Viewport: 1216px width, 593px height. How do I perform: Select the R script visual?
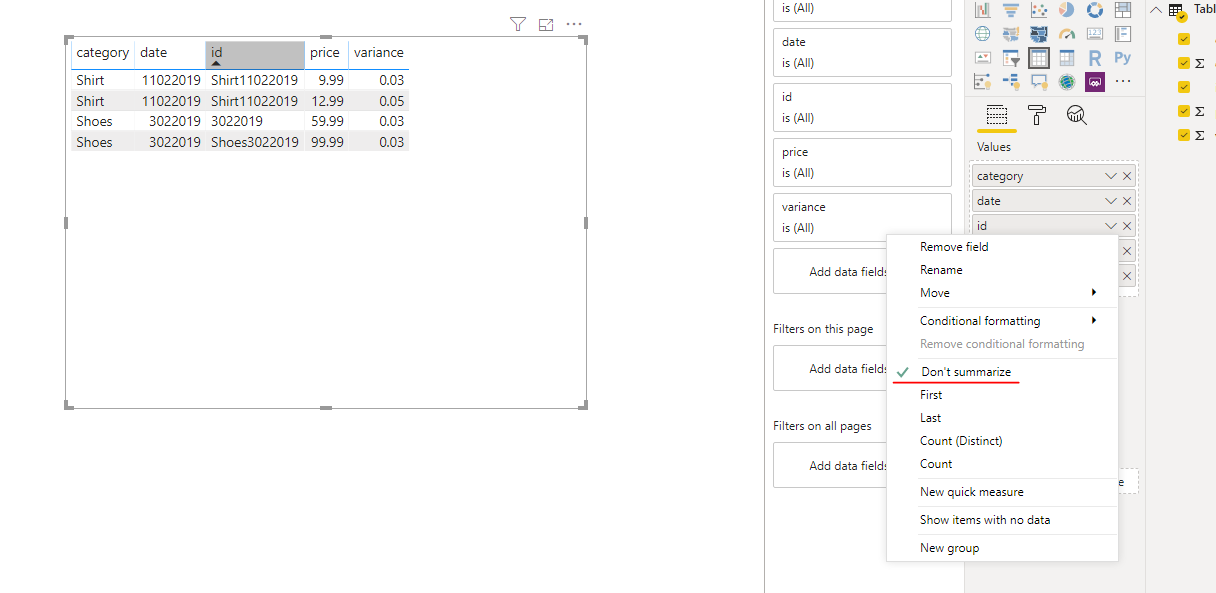(1095, 58)
